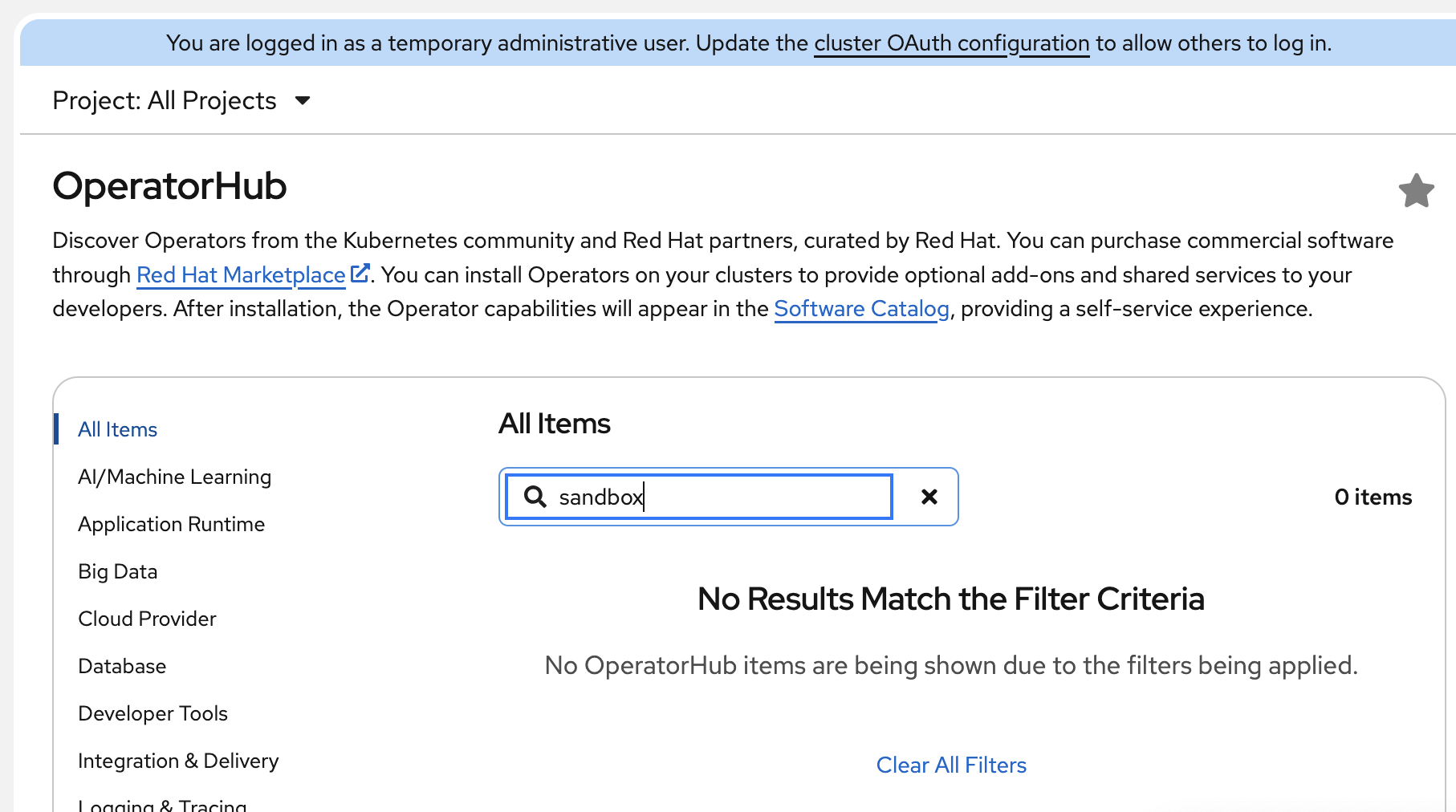
Task: Click the favorite star icon
Action: pos(1416,191)
